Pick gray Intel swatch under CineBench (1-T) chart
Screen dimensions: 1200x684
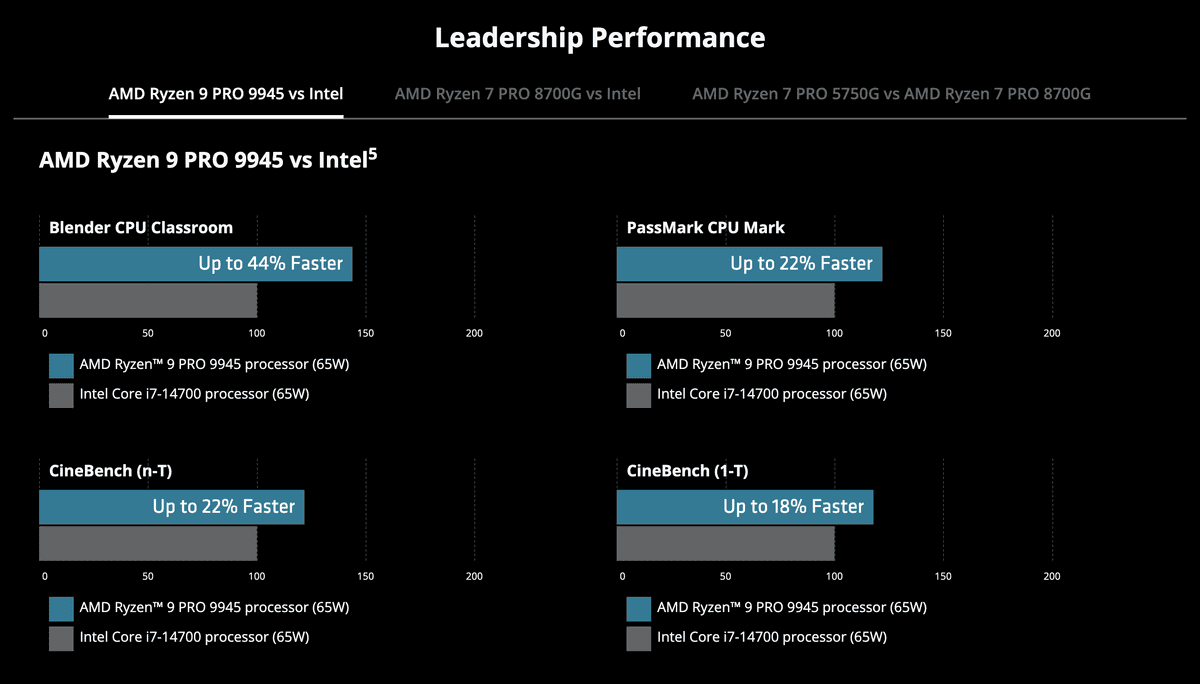tap(639, 638)
